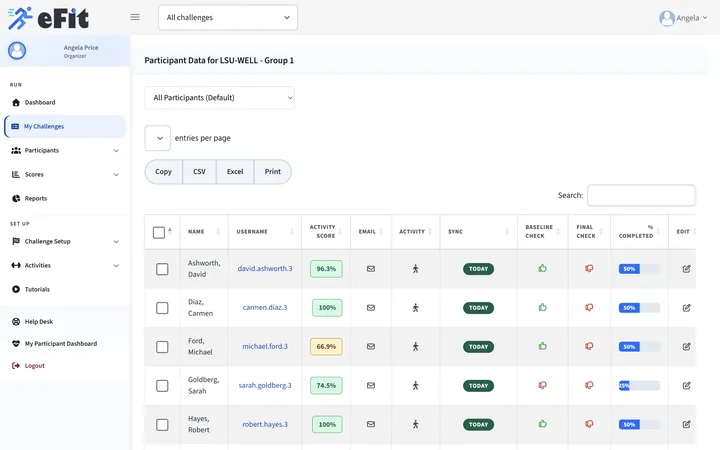
Task: Click Sarah Goldberg's 25% completion progress bar
Action: [639, 386]
